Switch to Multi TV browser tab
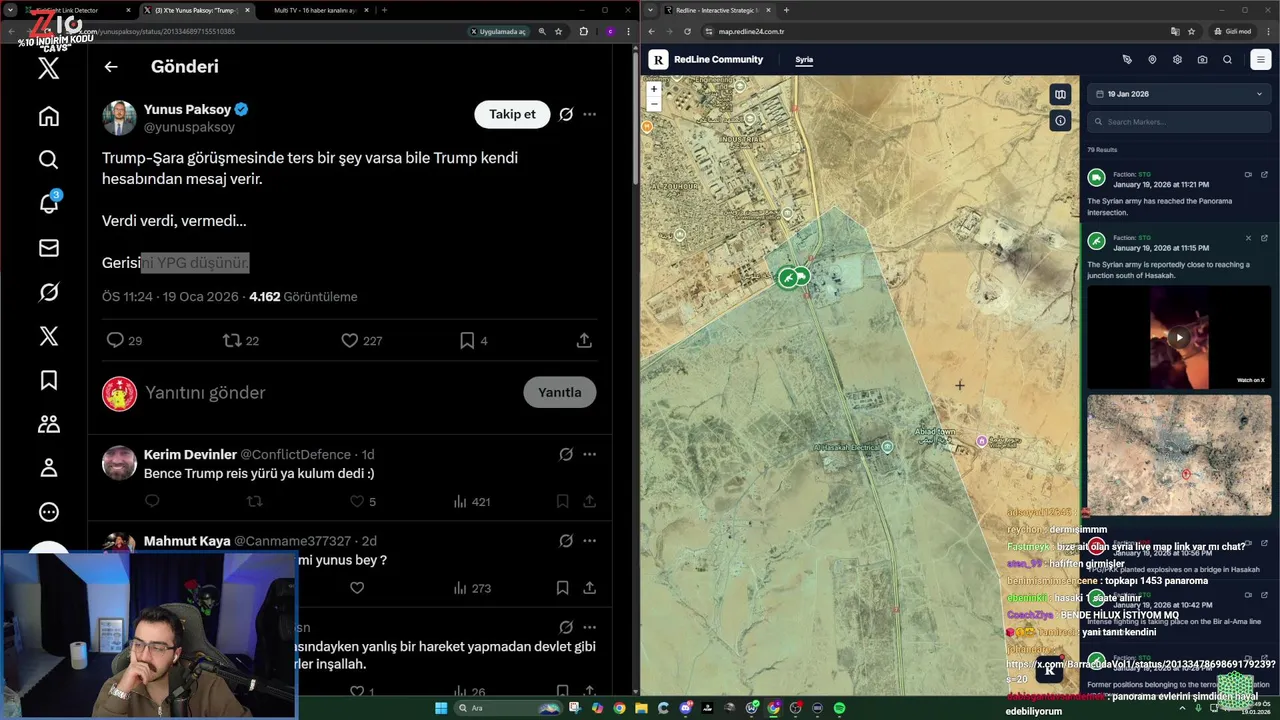The height and width of the screenshot is (720, 1280). [x=315, y=10]
